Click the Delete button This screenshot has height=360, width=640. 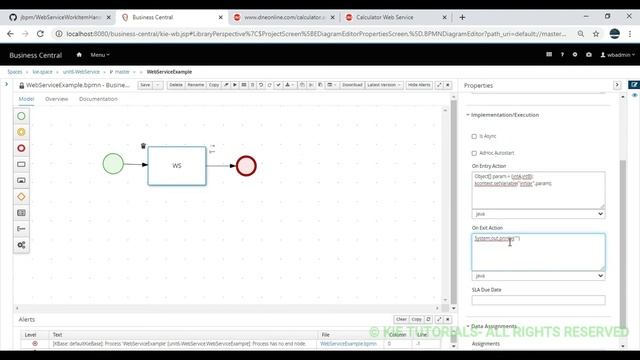tap(176, 85)
